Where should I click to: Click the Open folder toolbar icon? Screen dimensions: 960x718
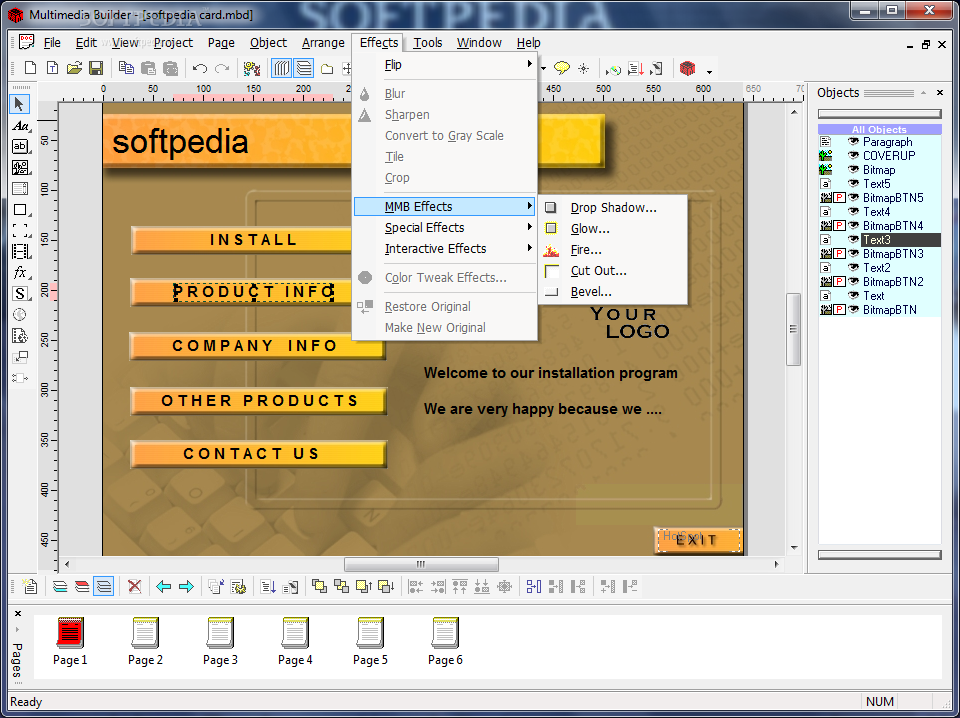point(74,68)
